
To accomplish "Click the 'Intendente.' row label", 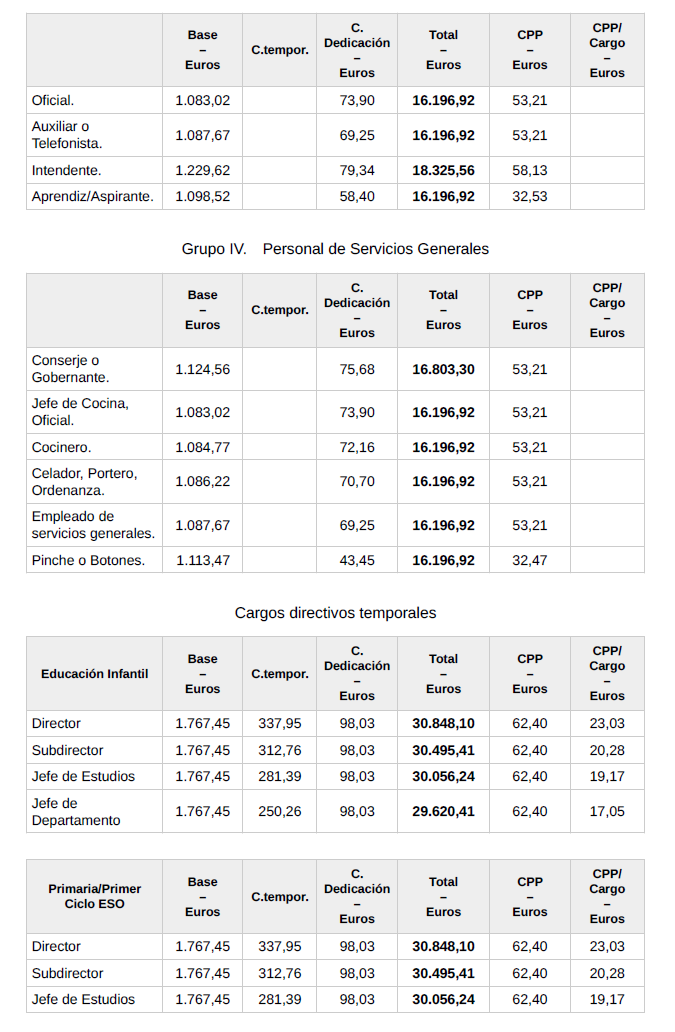I will click(67, 170).
